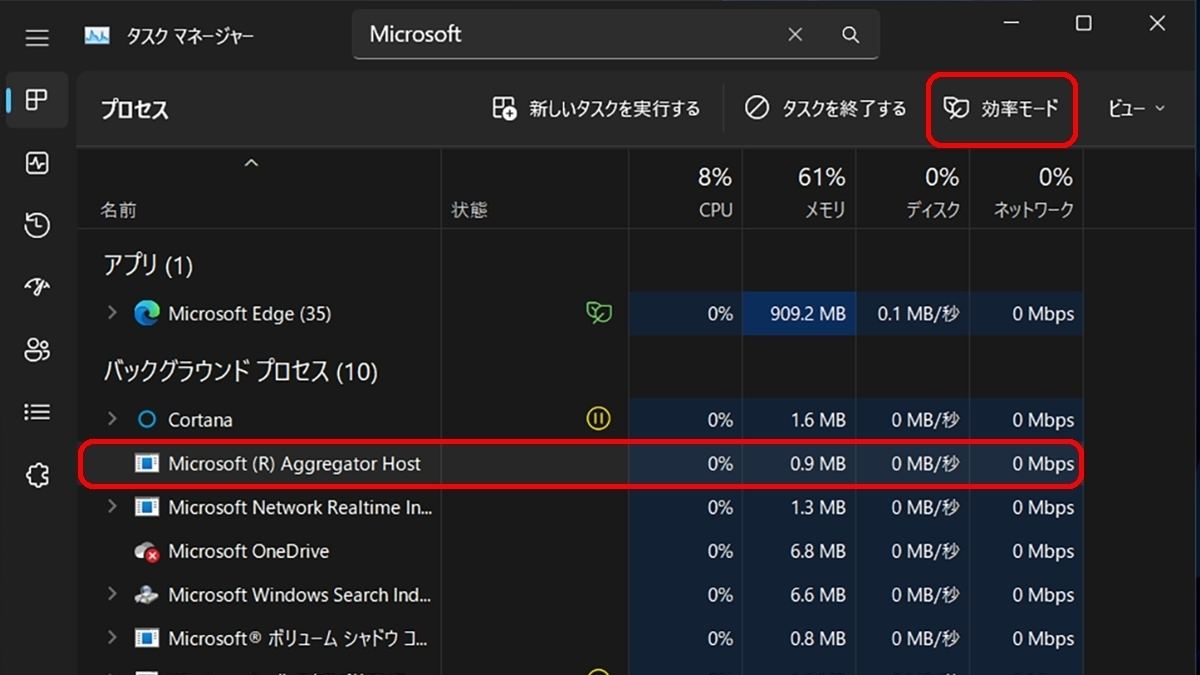This screenshot has height=675, width=1200.
Task: Click the Microsoft Network Realtime process icon
Action: click(147, 508)
